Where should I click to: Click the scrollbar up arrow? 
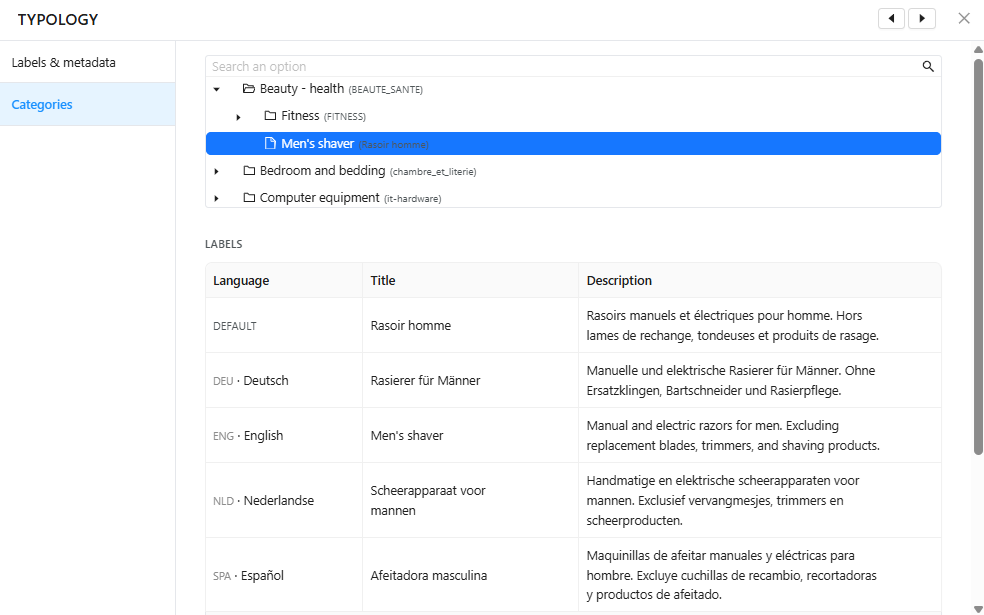978,50
